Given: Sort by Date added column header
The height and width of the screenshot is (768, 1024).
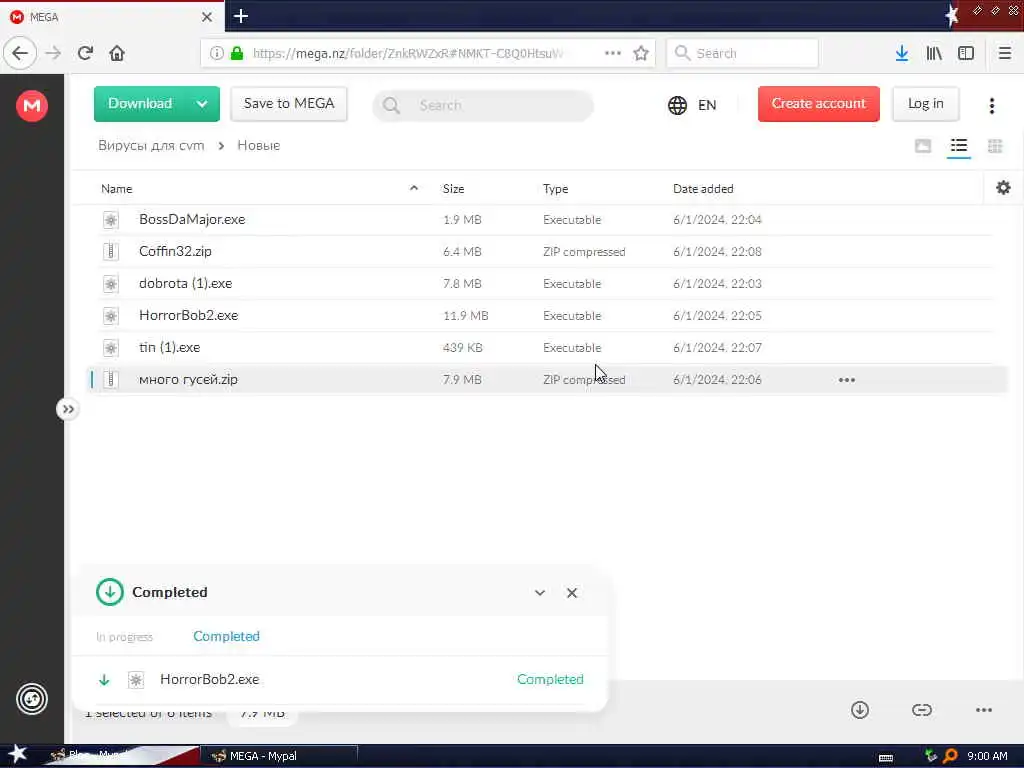Looking at the screenshot, I should 703,189.
